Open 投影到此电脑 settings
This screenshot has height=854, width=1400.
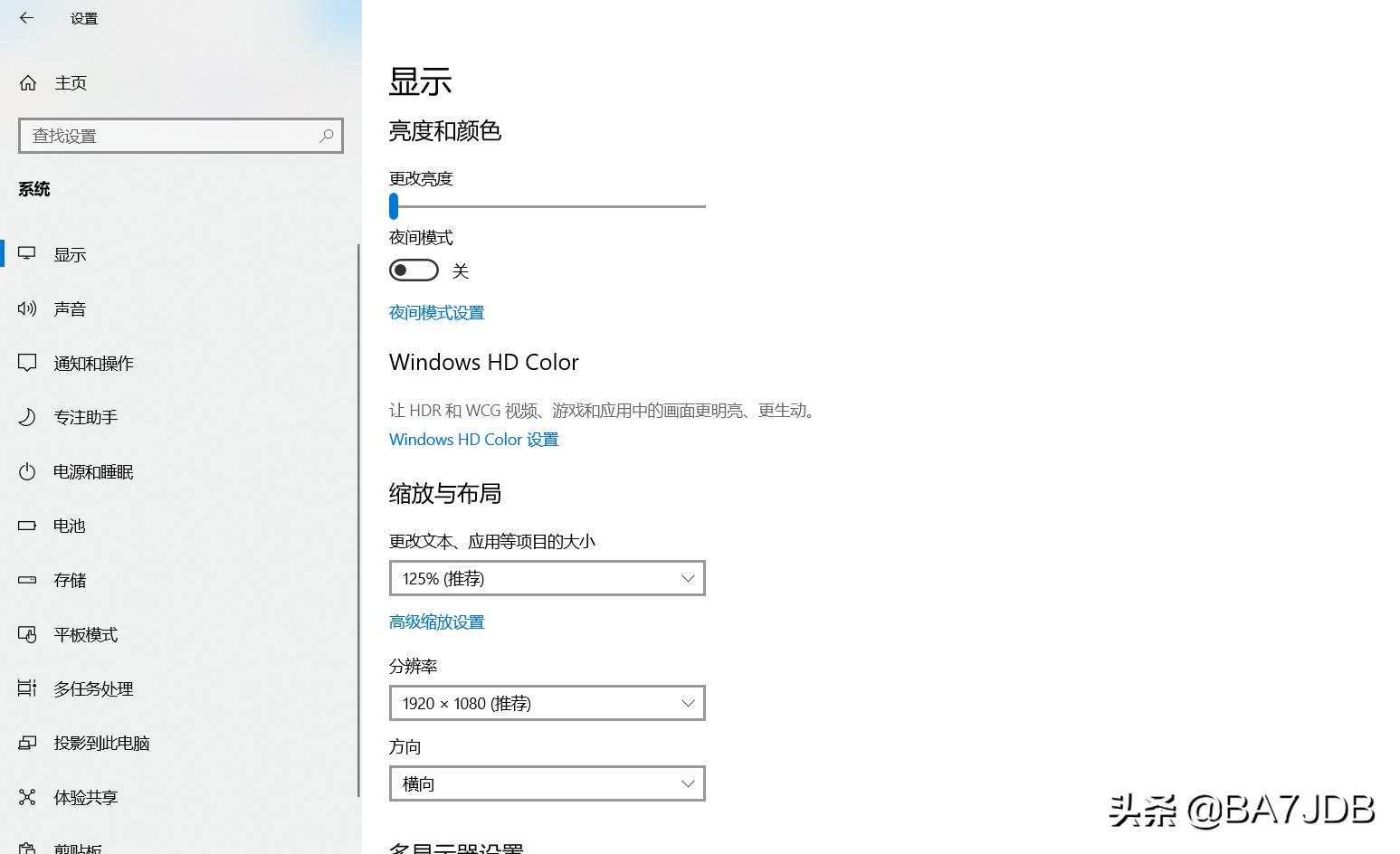click(x=100, y=743)
